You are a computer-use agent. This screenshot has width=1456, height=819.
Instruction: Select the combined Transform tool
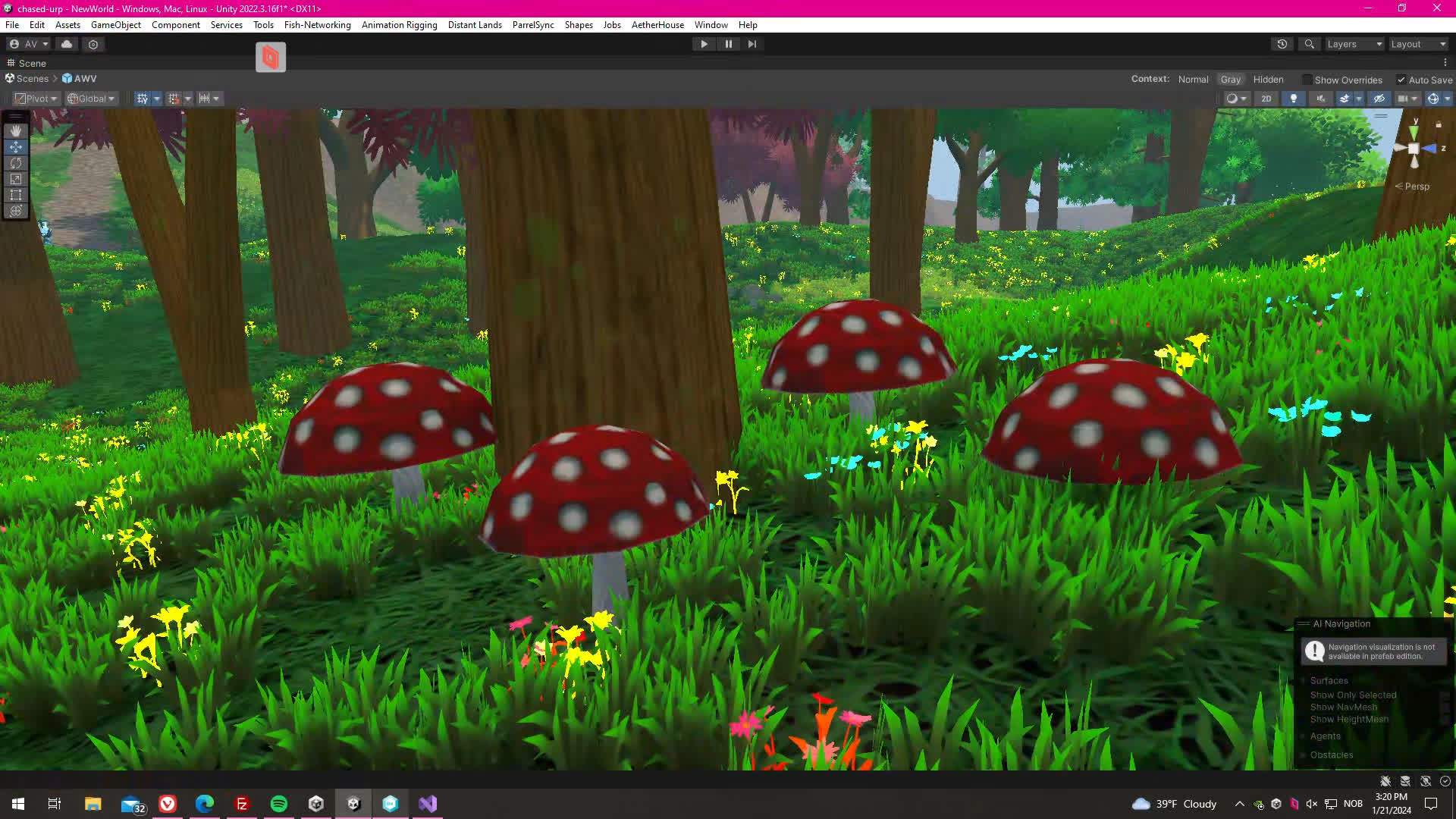pos(15,211)
